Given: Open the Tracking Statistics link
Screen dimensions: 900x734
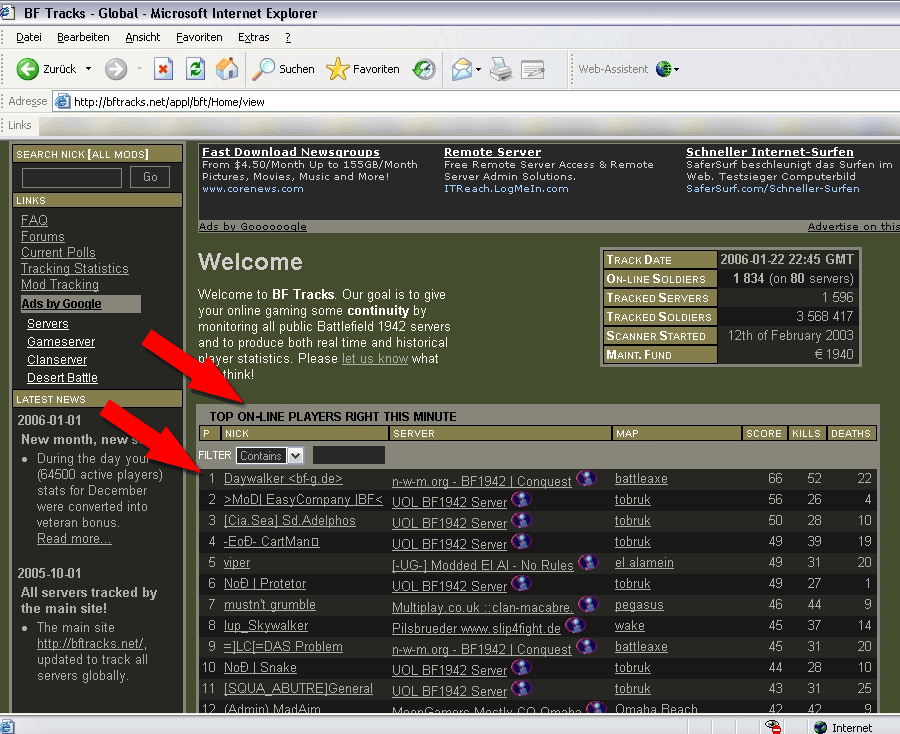Looking at the screenshot, I should [x=75, y=269].
